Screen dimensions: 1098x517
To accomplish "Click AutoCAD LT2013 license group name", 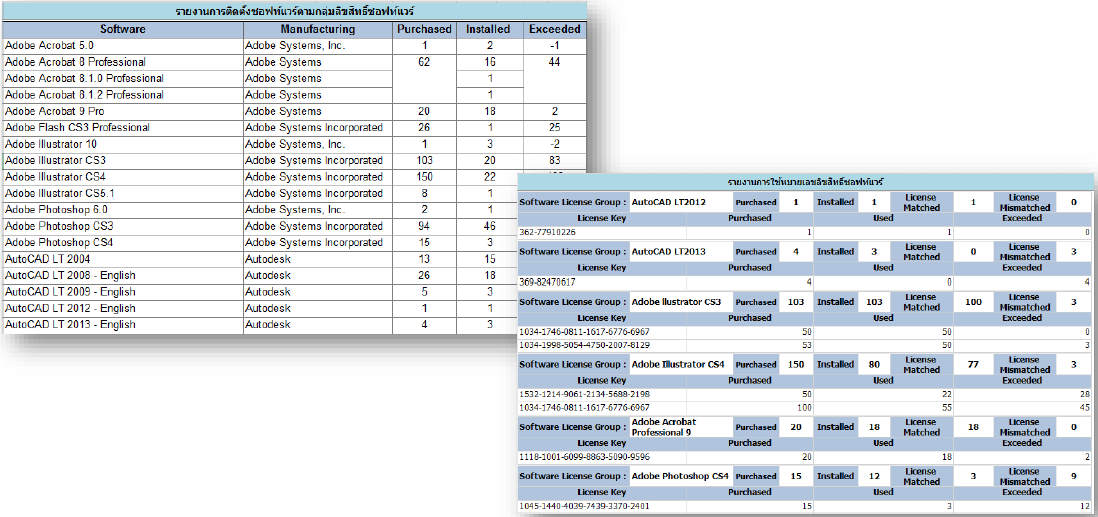I will (668, 251).
